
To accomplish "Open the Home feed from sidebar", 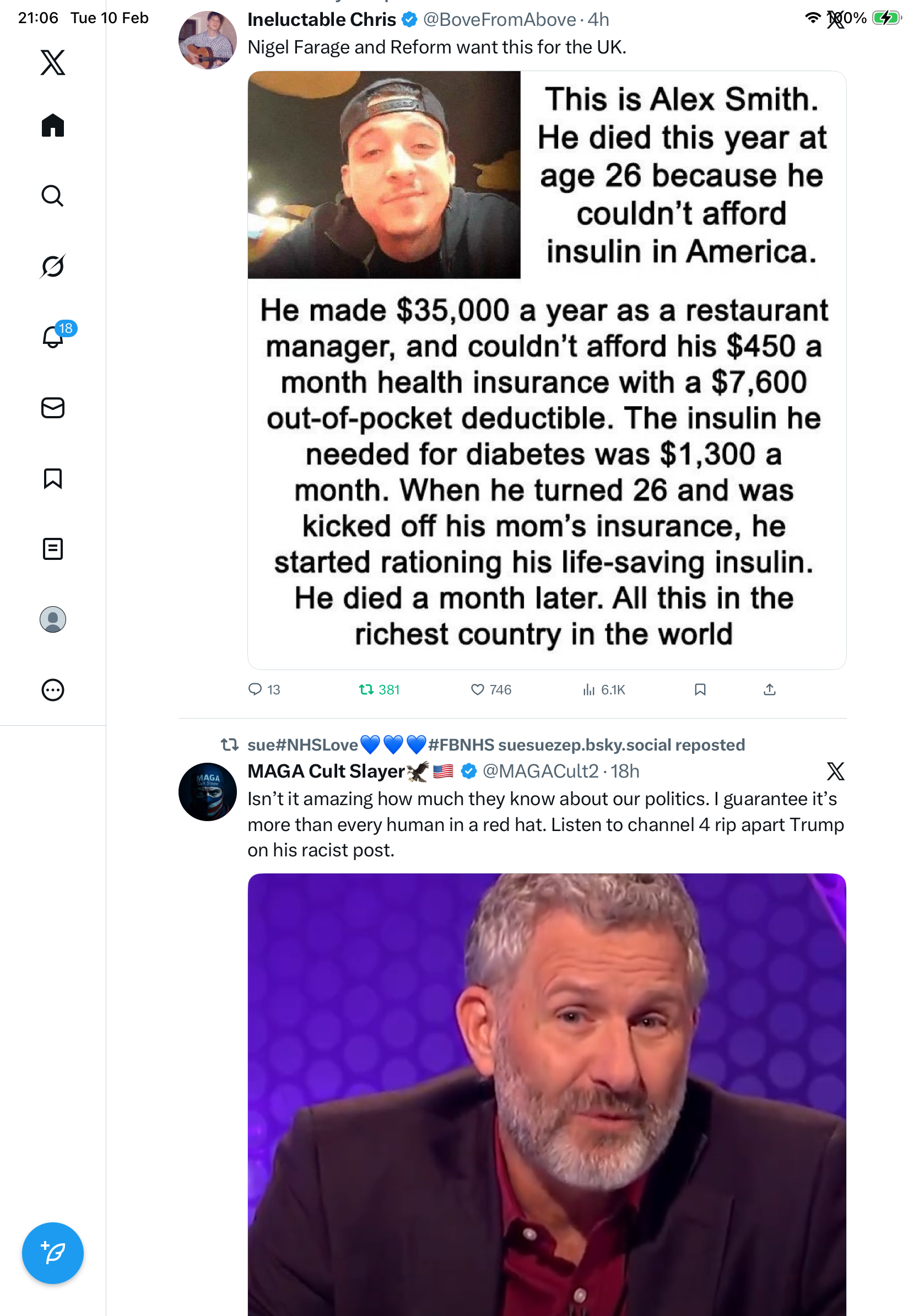I will 53,125.
